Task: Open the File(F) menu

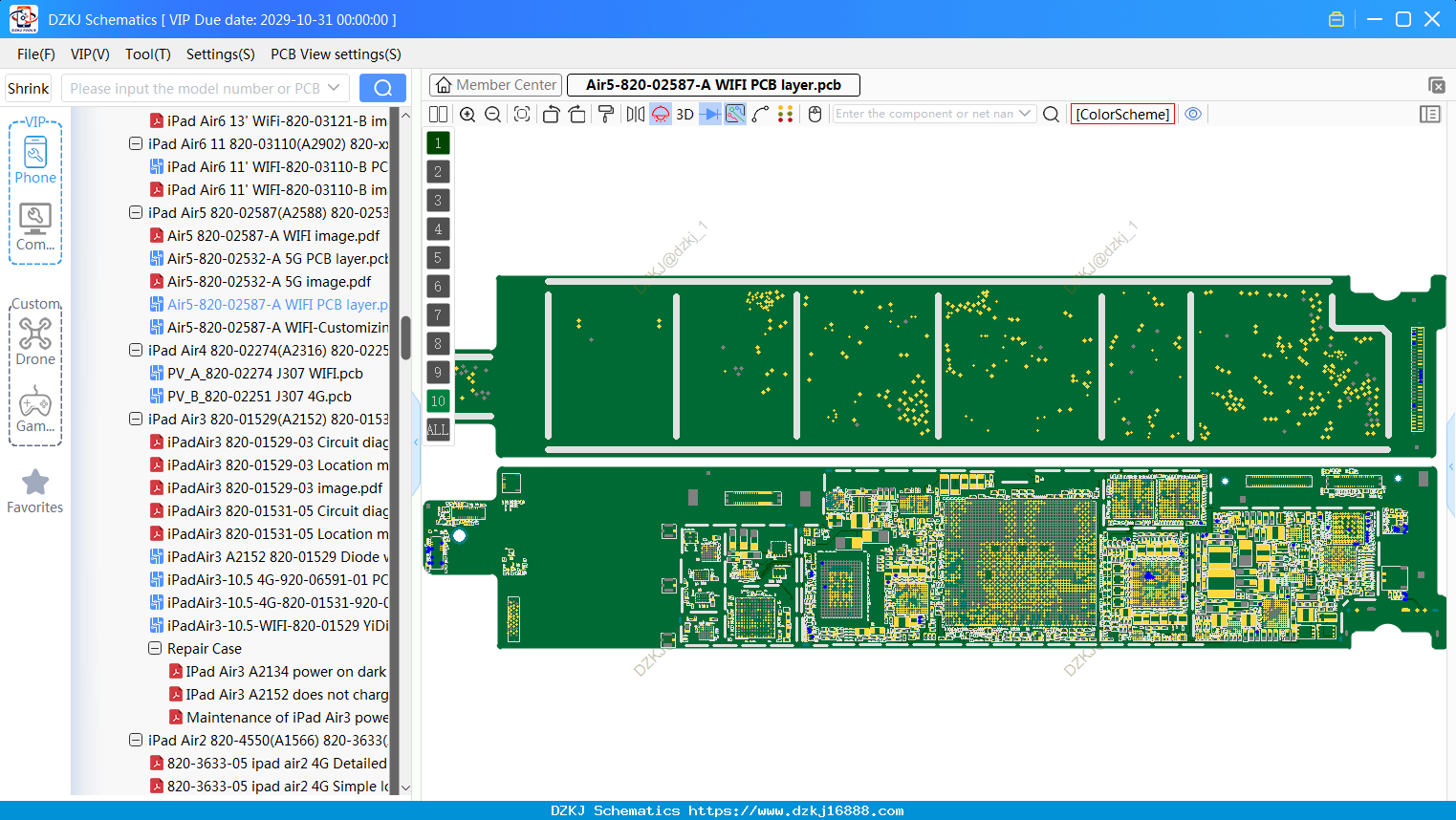Action: pos(36,54)
